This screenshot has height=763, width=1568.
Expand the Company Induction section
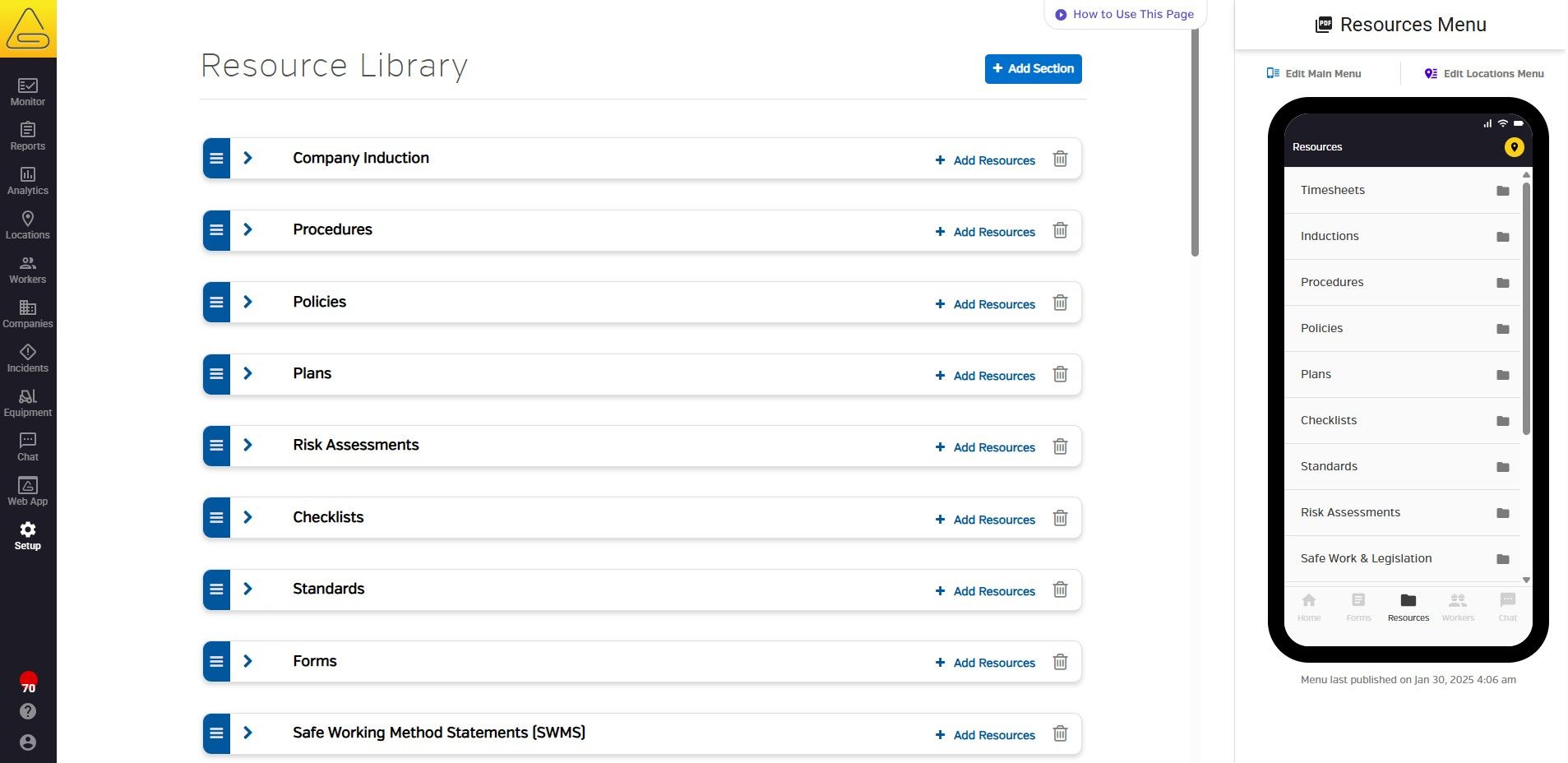tap(247, 158)
